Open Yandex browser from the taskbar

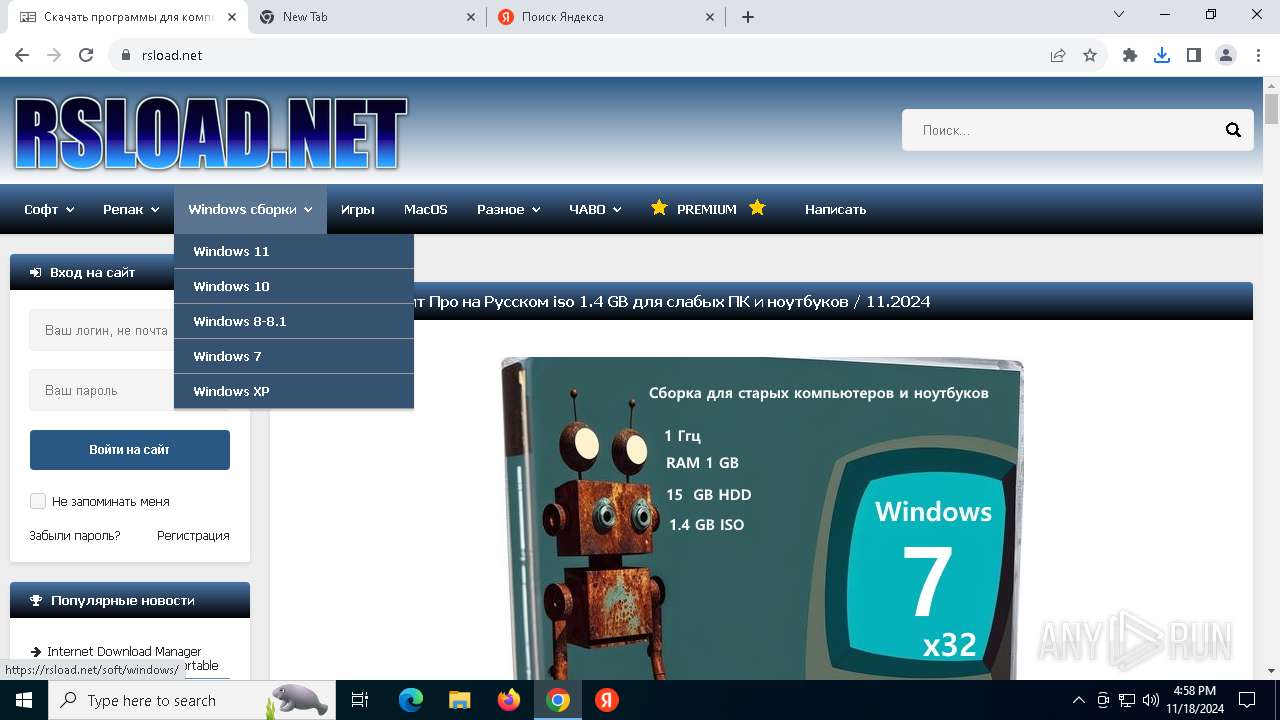point(607,700)
